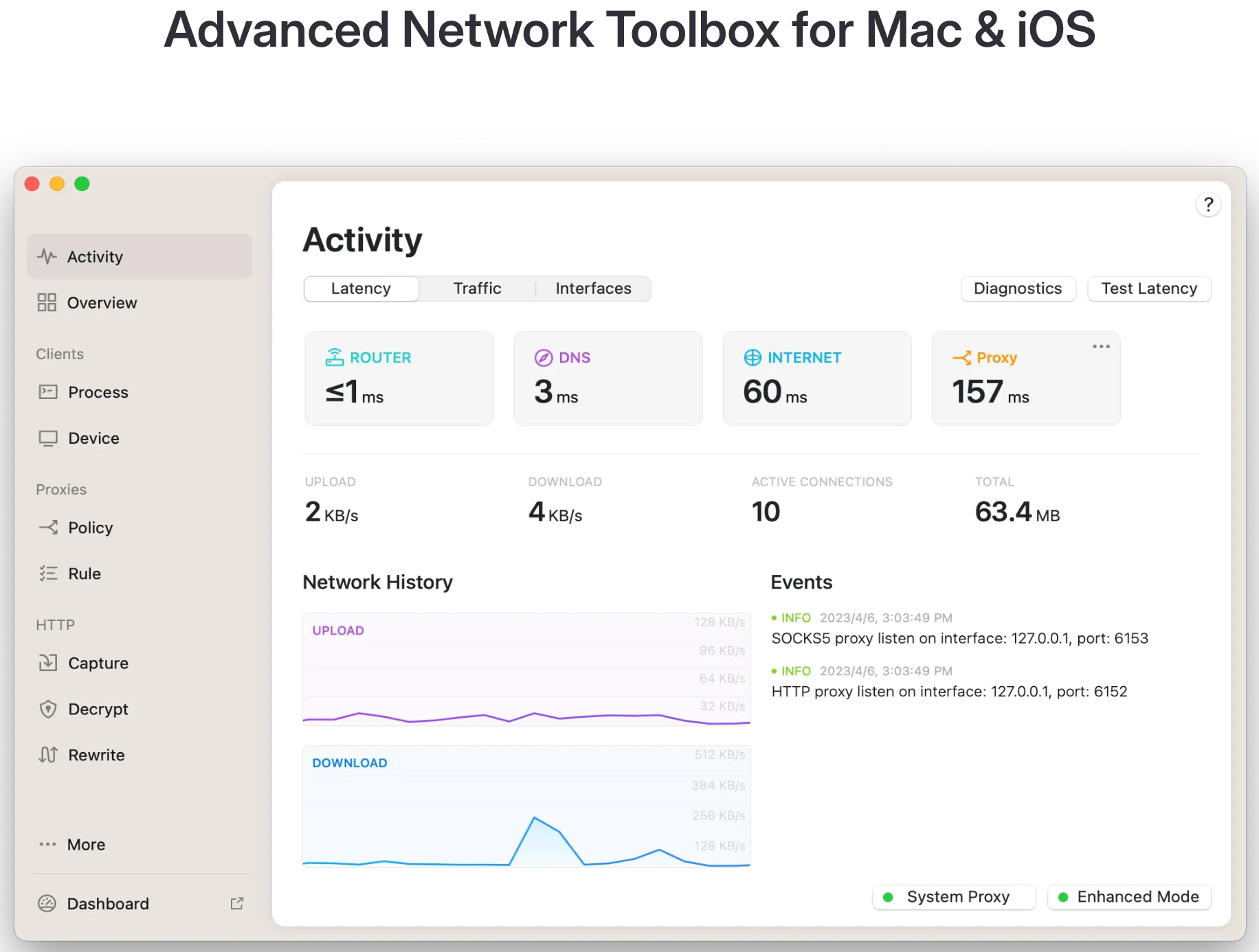Screen dimensions: 1259x952
Task: Open the help question mark button
Action: pos(1208,205)
